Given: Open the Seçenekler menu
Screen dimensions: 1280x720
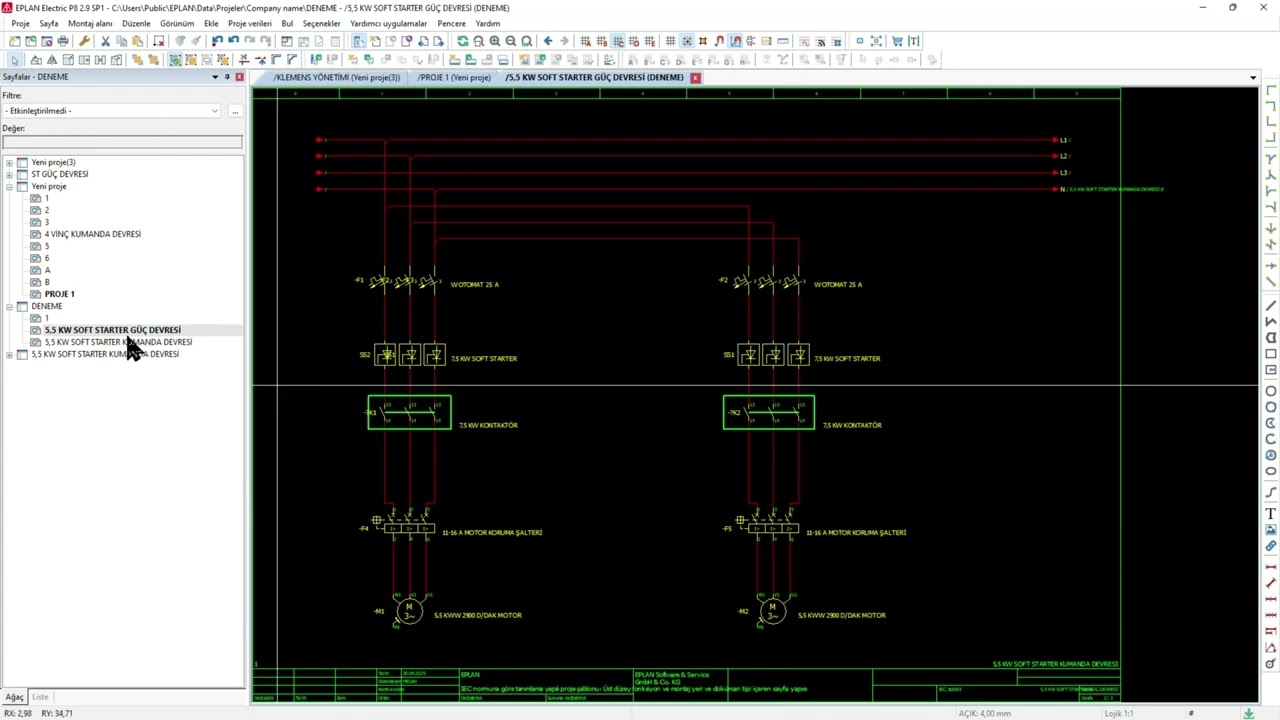Looking at the screenshot, I should pos(322,23).
